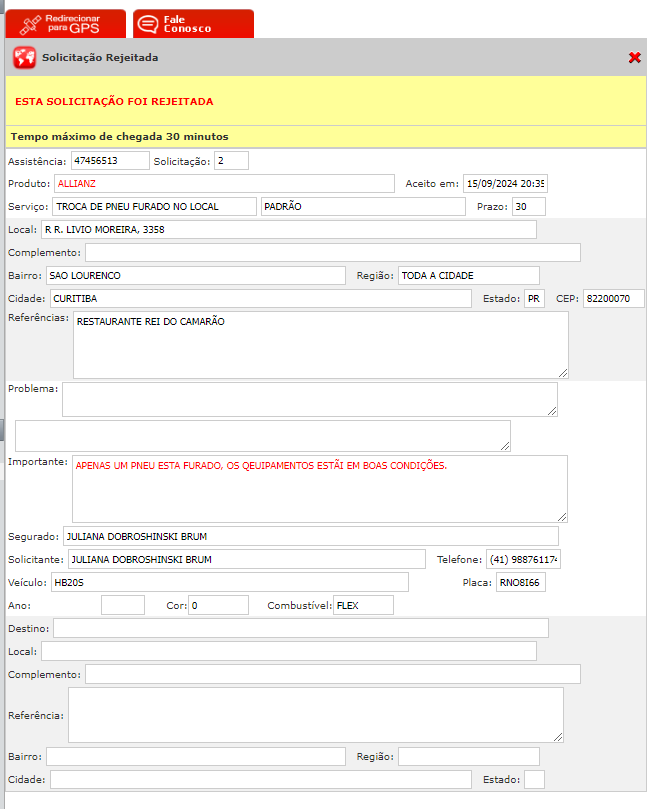The height and width of the screenshot is (809, 658).
Task: Click the globe icon beside Solicitação Rejeitada
Action: (24, 57)
